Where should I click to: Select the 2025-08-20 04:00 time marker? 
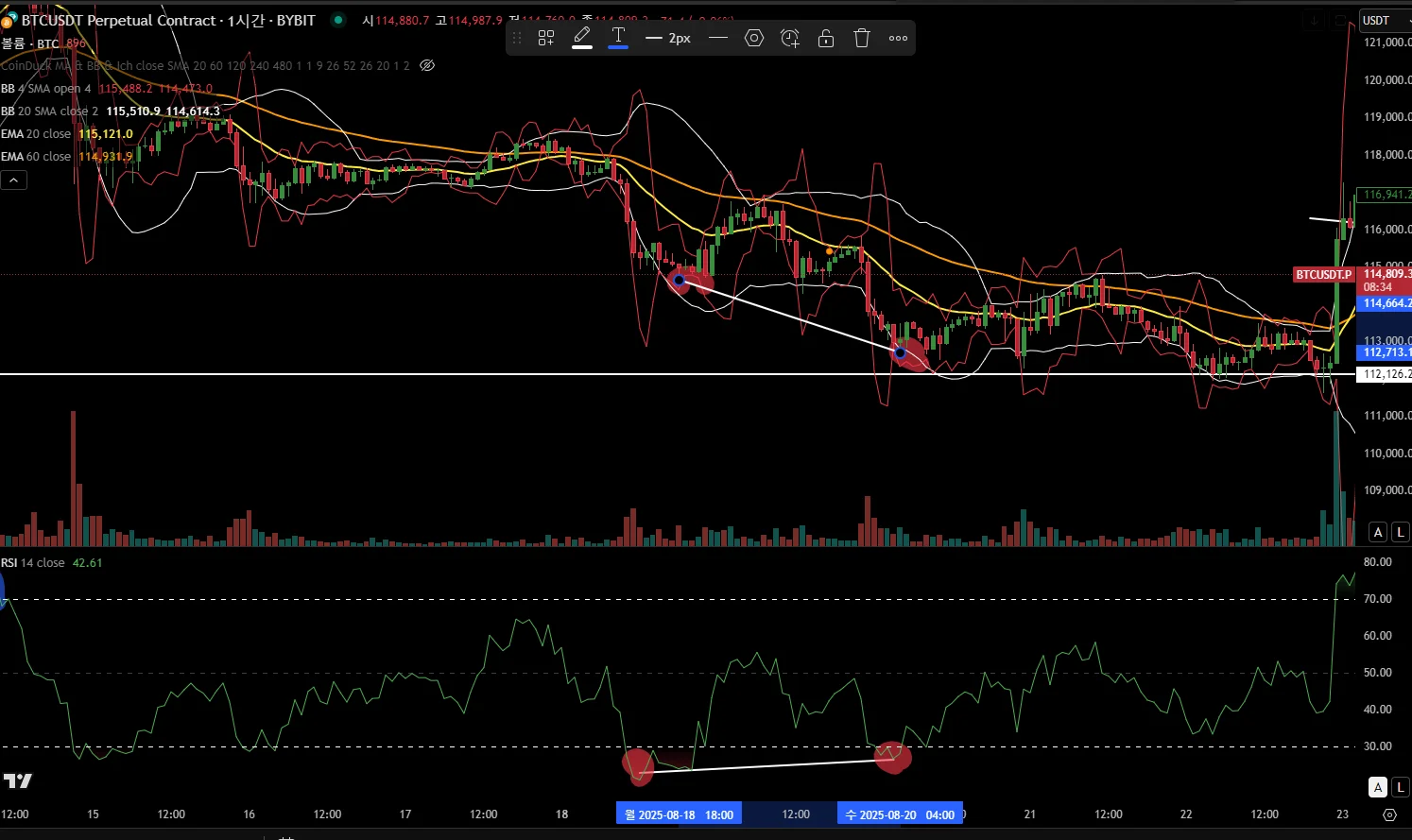(900, 814)
